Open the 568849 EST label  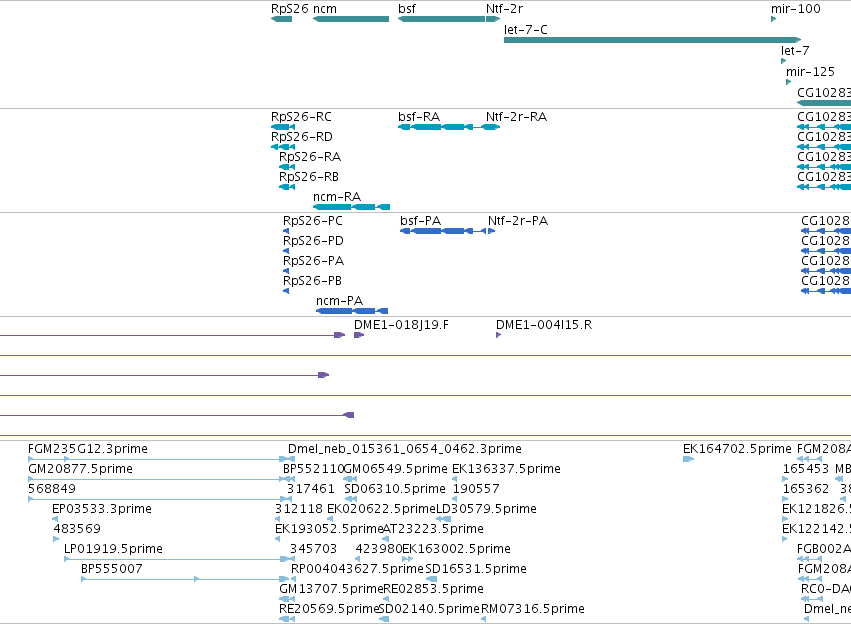click(52, 489)
